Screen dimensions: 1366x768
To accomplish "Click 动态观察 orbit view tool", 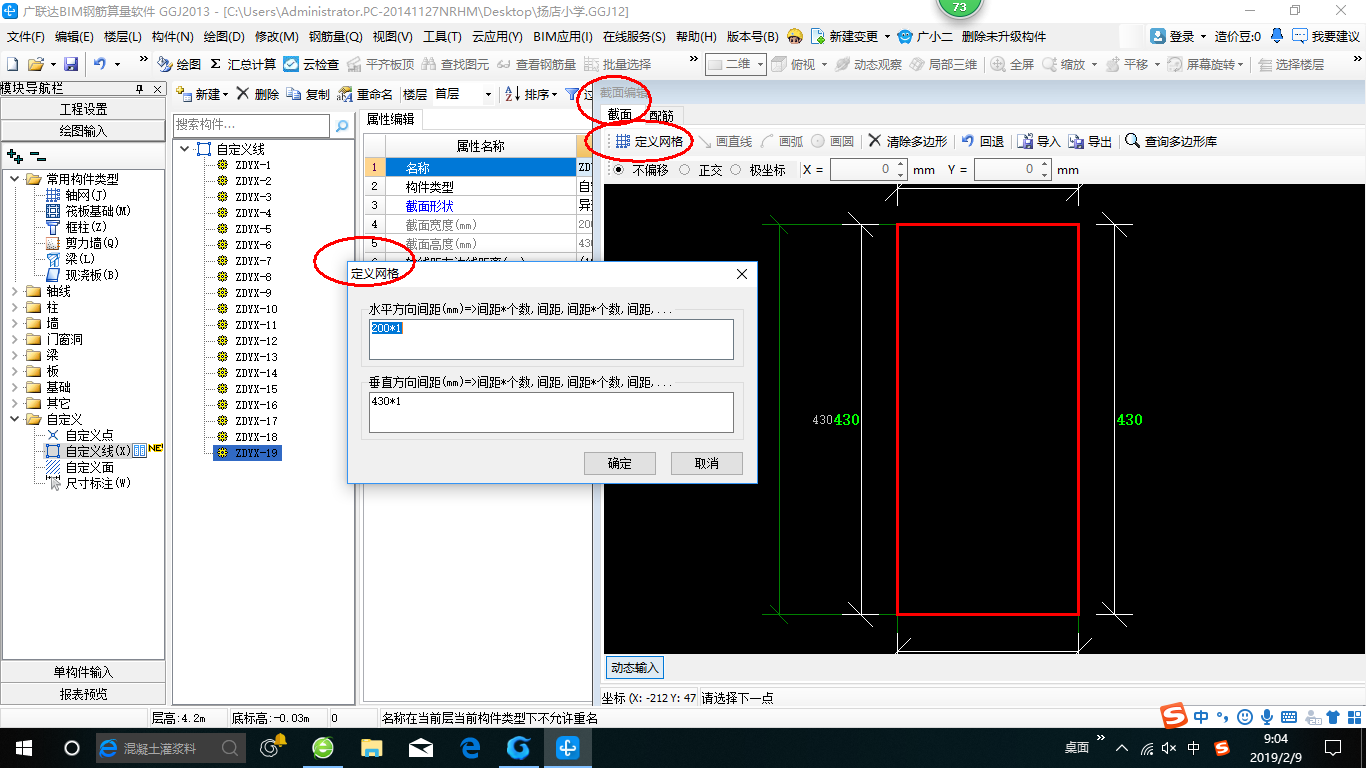I will (869, 64).
